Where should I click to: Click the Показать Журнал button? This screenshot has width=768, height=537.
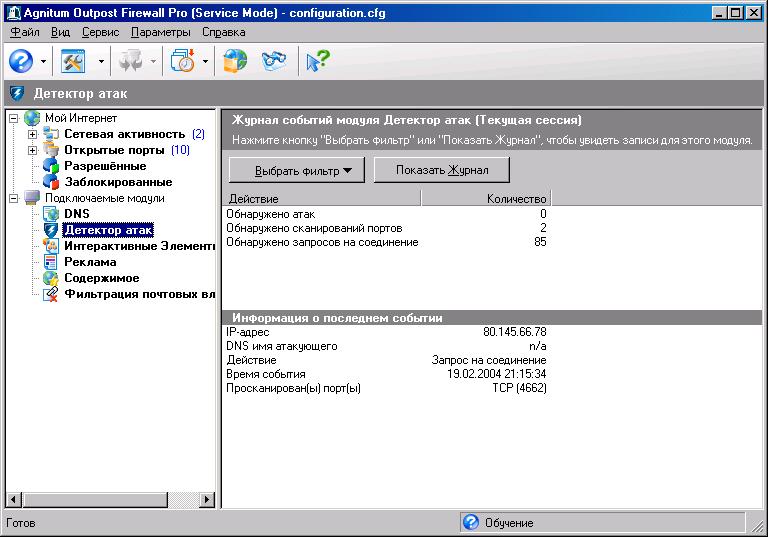tap(442, 170)
